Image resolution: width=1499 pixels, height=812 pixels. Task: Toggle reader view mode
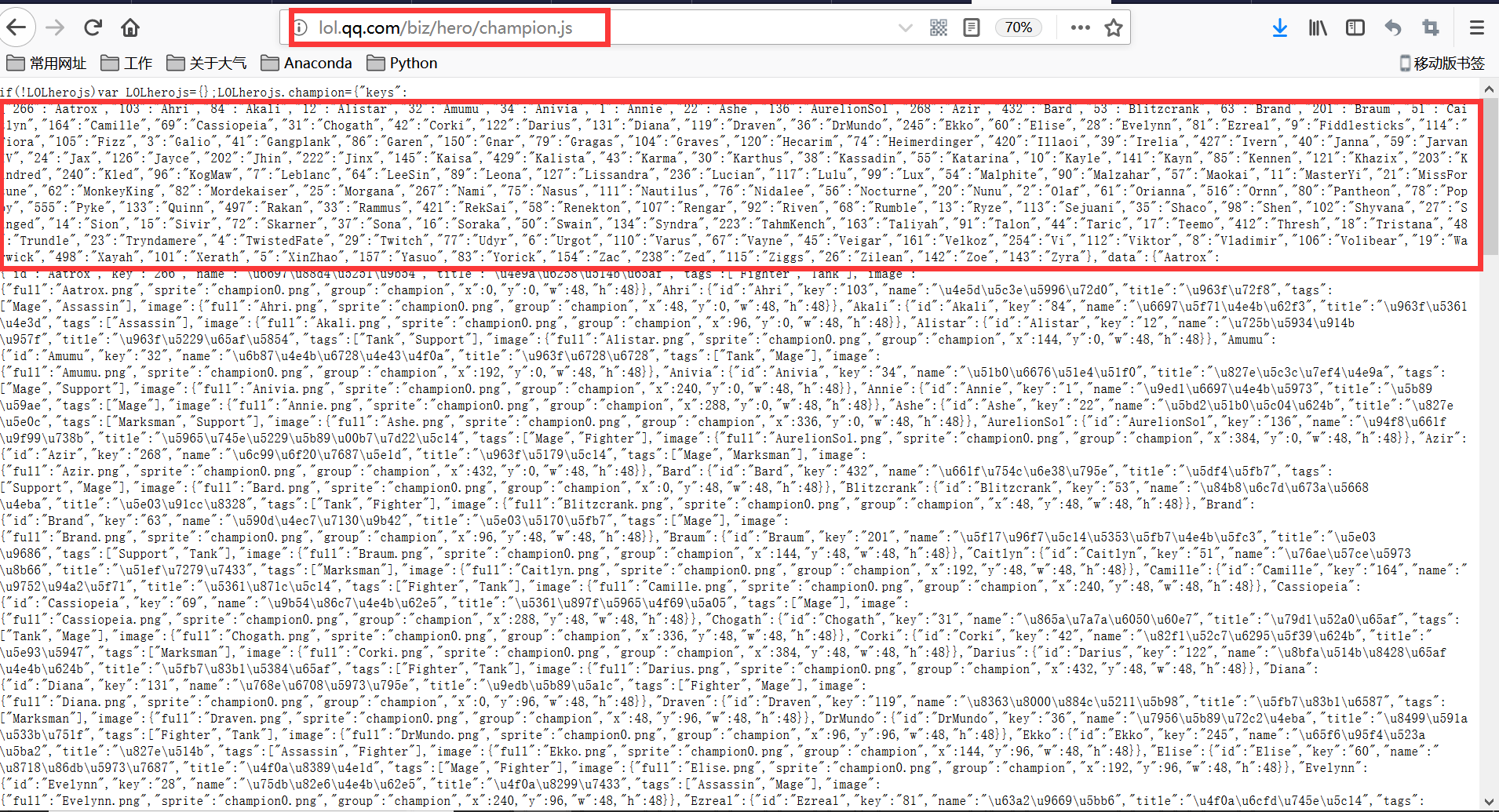click(x=971, y=28)
